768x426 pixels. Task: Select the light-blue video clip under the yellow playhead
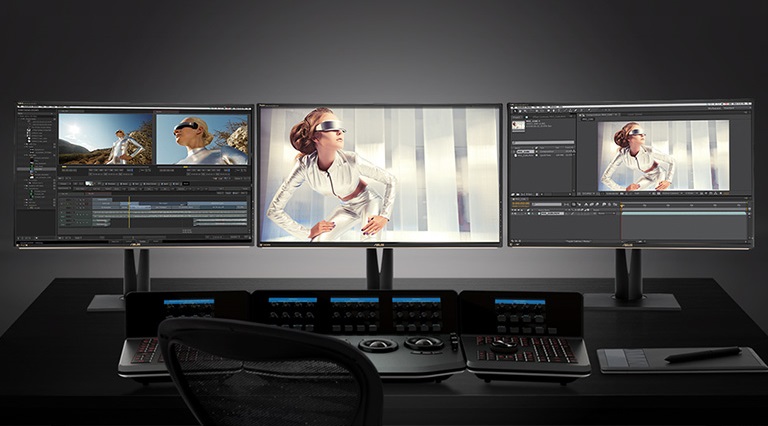click(x=129, y=204)
